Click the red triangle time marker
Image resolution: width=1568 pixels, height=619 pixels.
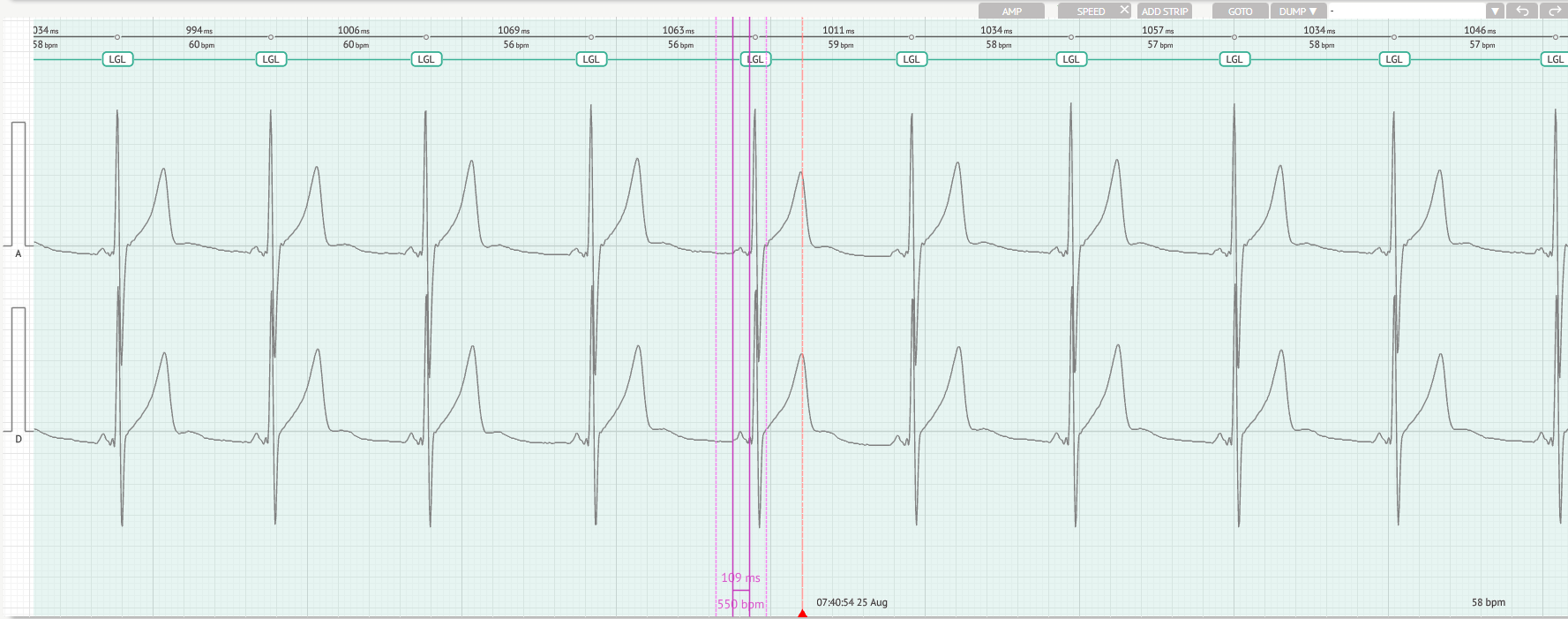(x=802, y=613)
